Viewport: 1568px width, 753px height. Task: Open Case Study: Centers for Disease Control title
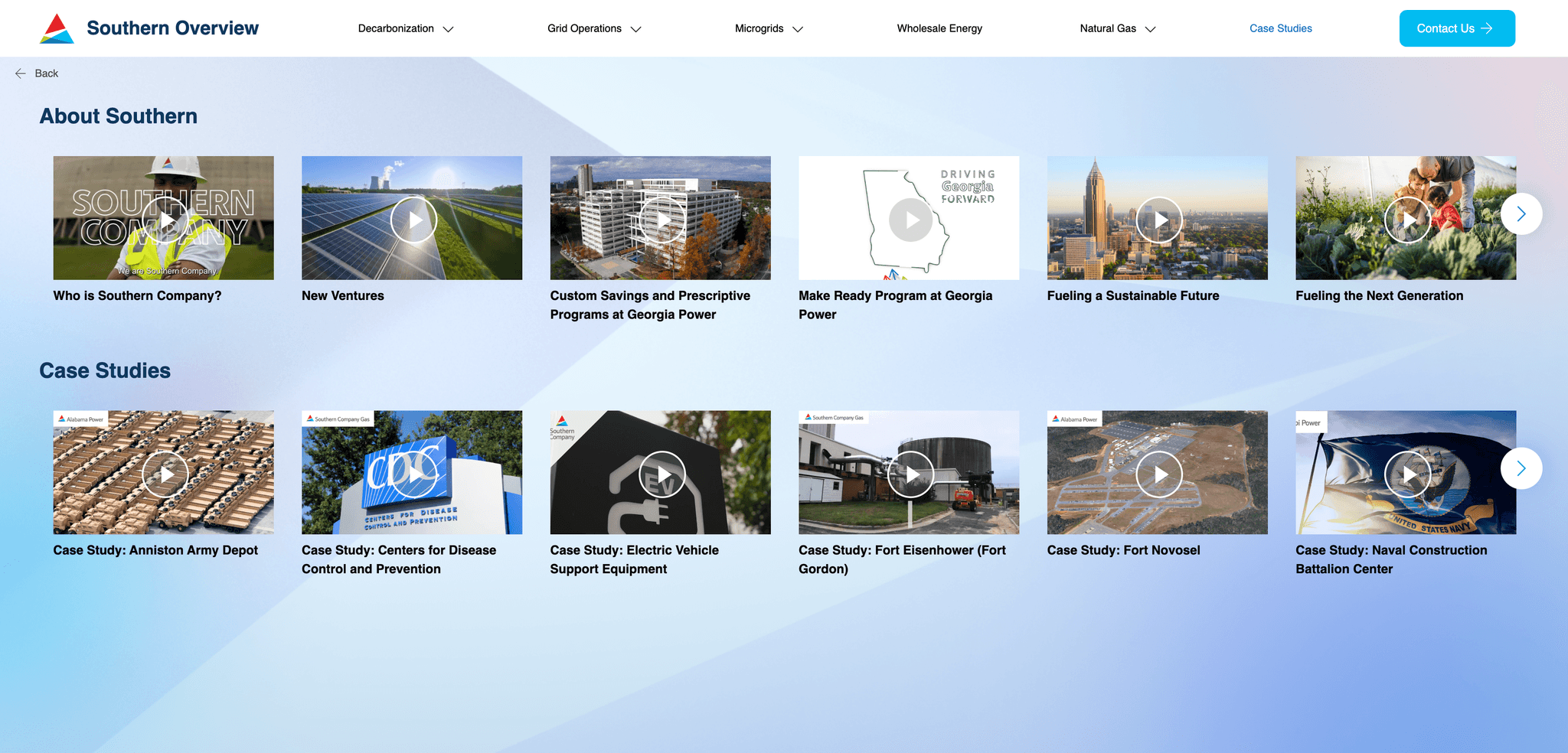(399, 559)
